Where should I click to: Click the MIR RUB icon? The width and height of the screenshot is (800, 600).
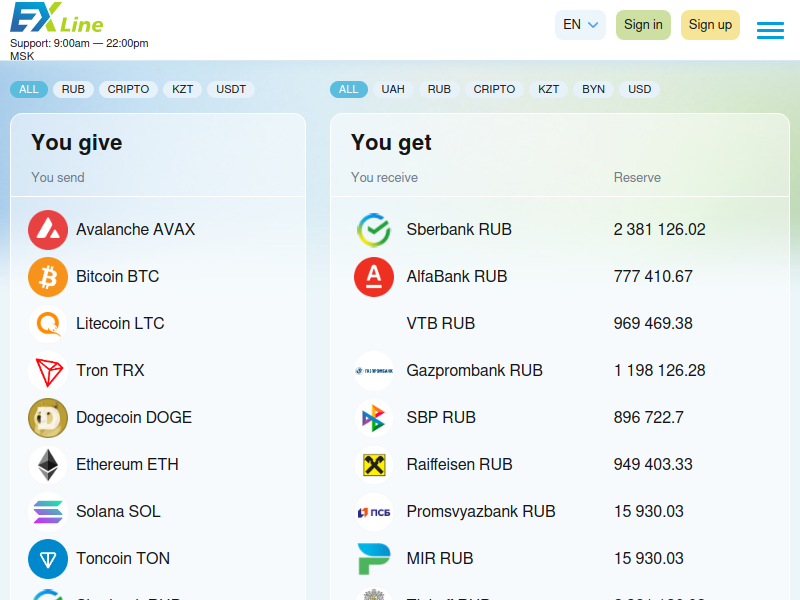point(374,559)
